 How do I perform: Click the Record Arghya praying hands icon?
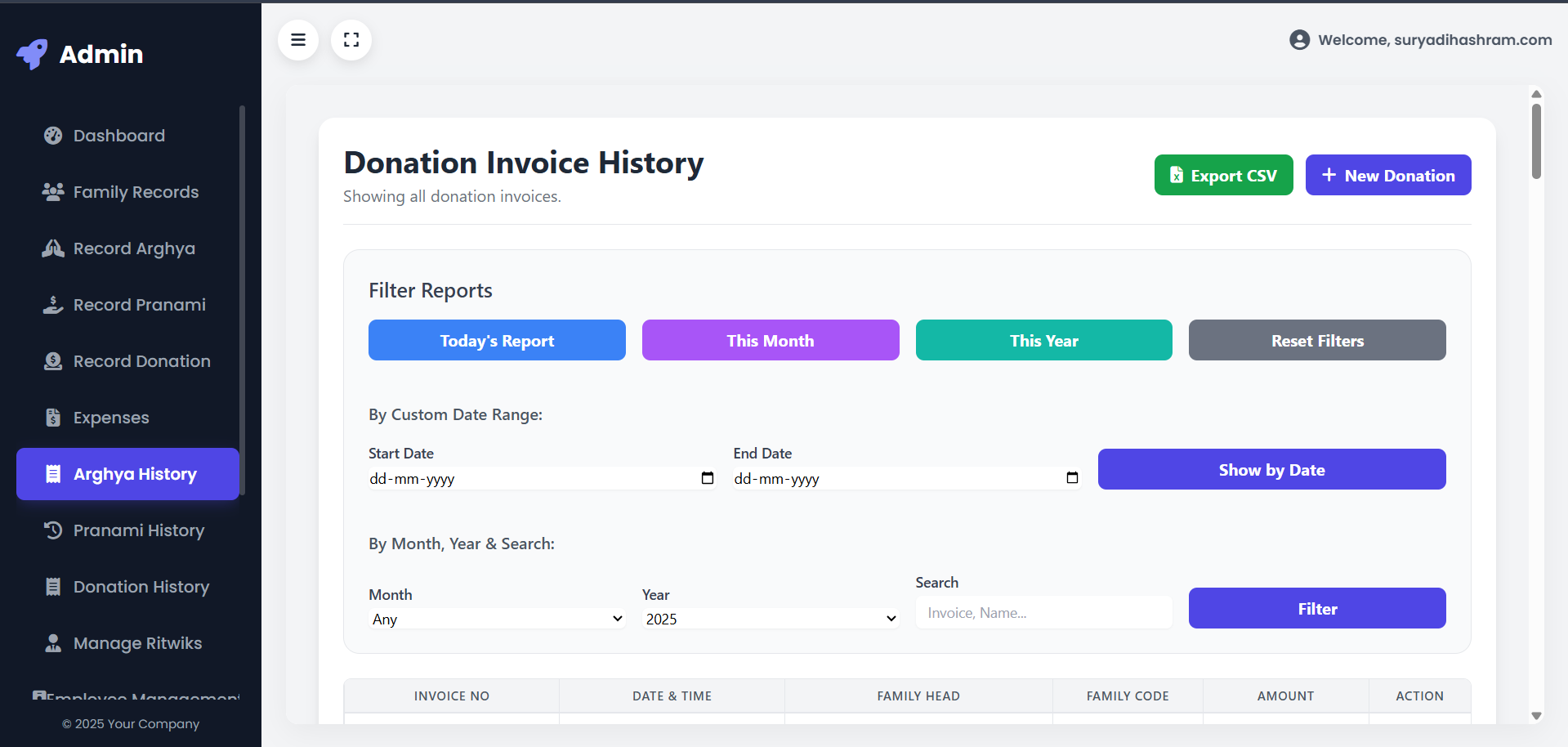pos(53,248)
